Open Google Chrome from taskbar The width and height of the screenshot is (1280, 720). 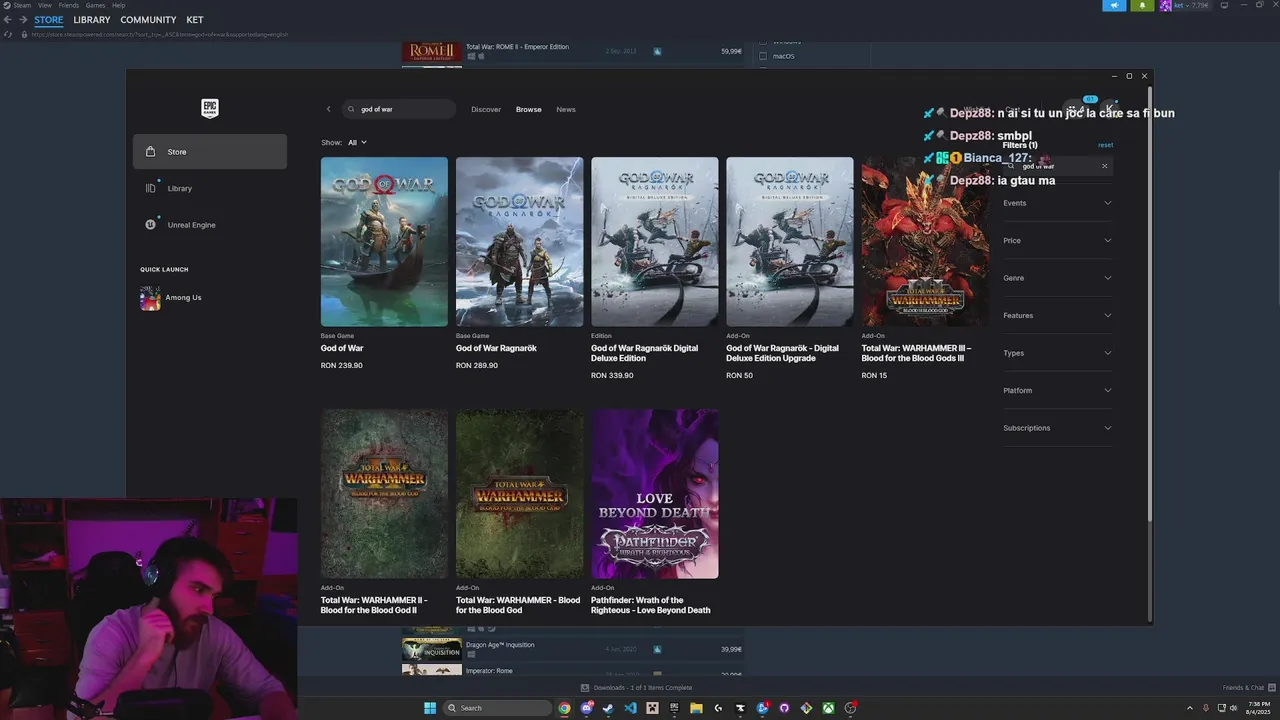(564, 708)
